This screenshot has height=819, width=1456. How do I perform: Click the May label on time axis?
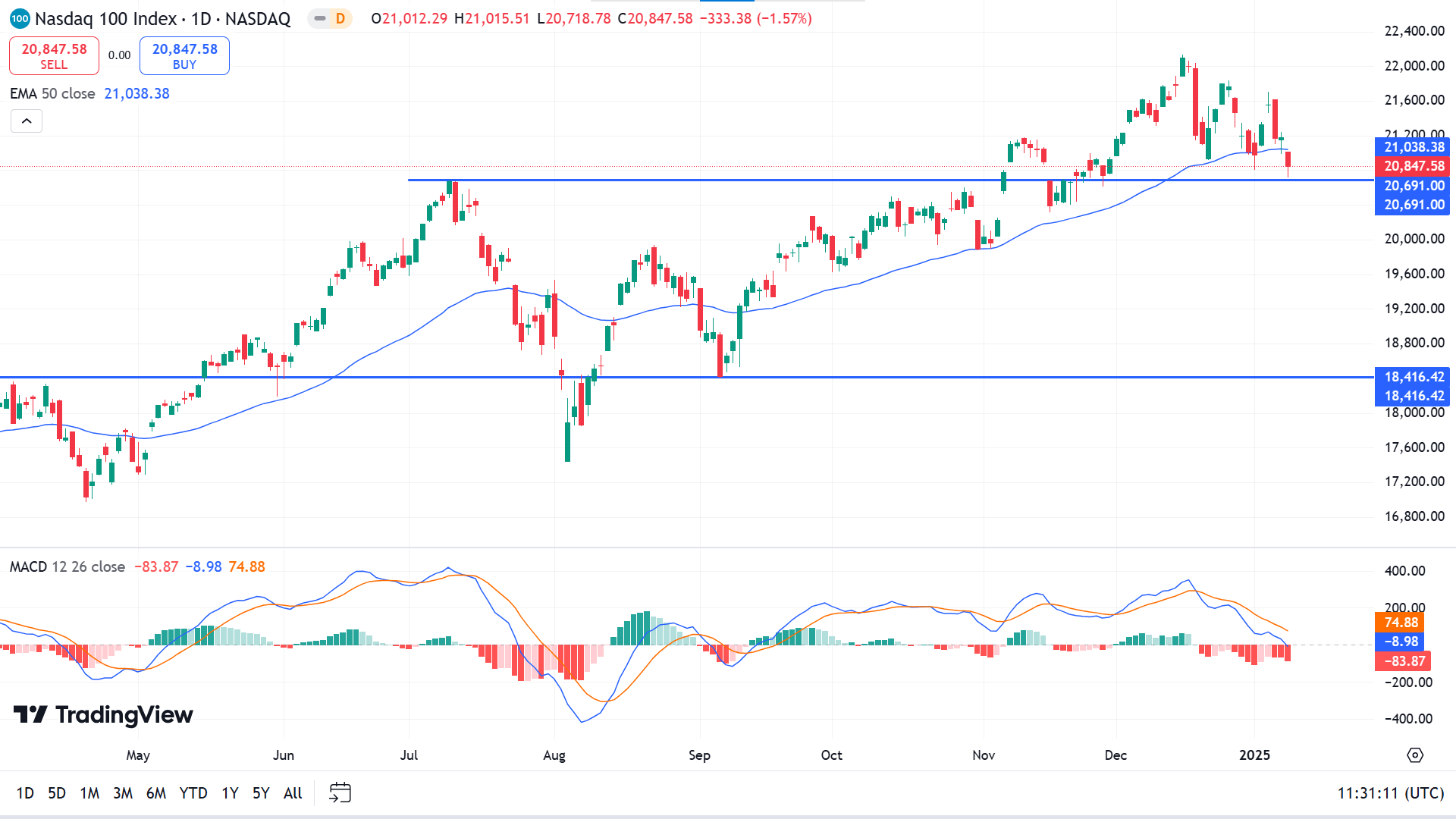pos(138,755)
